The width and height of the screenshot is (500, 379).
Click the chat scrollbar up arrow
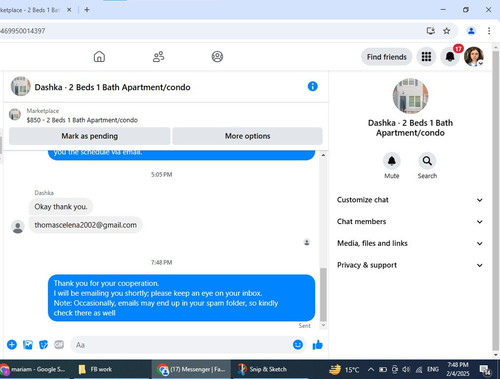(x=323, y=155)
